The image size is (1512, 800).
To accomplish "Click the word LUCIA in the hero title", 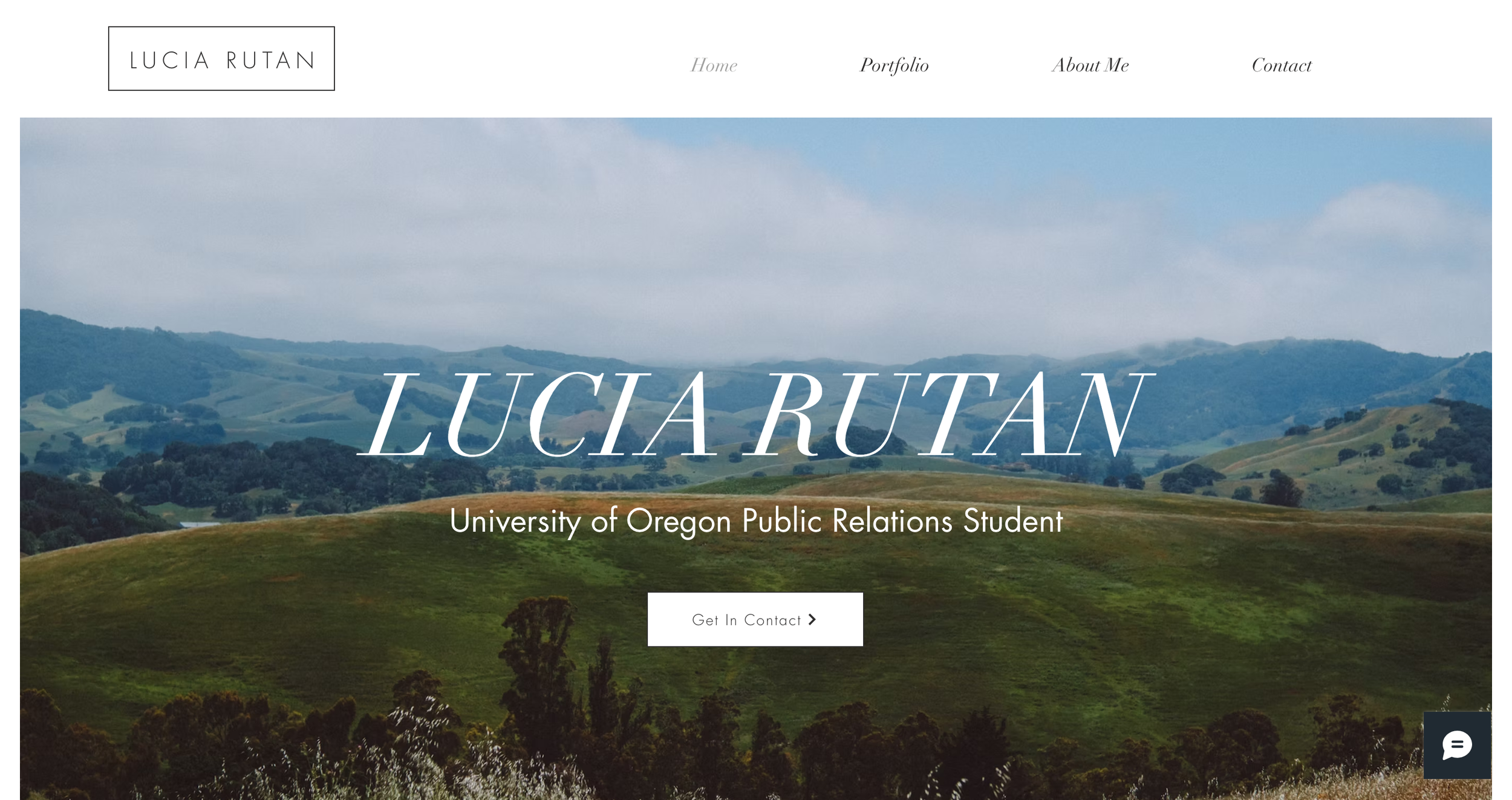I will 537,414.
